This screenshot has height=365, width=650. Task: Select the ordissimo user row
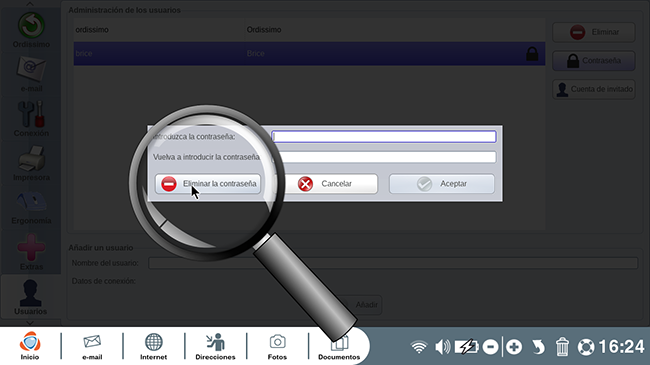click(x=309, y=30)
